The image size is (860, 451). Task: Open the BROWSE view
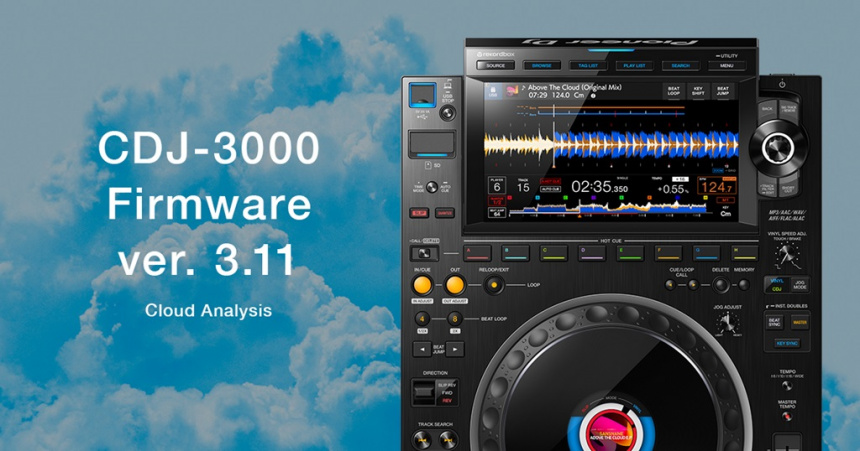(541, 65)
